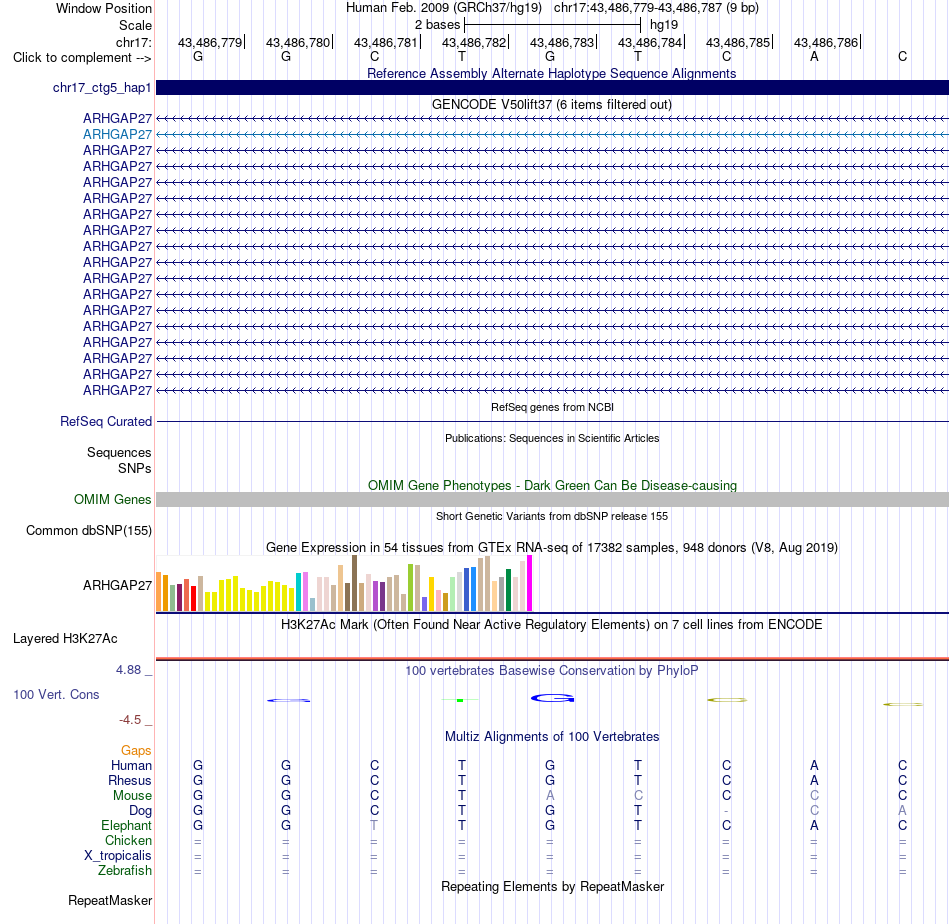Click the RepeatMasker track label
Image resolution: width=950 pixels, height=924 pixels.
110,900
